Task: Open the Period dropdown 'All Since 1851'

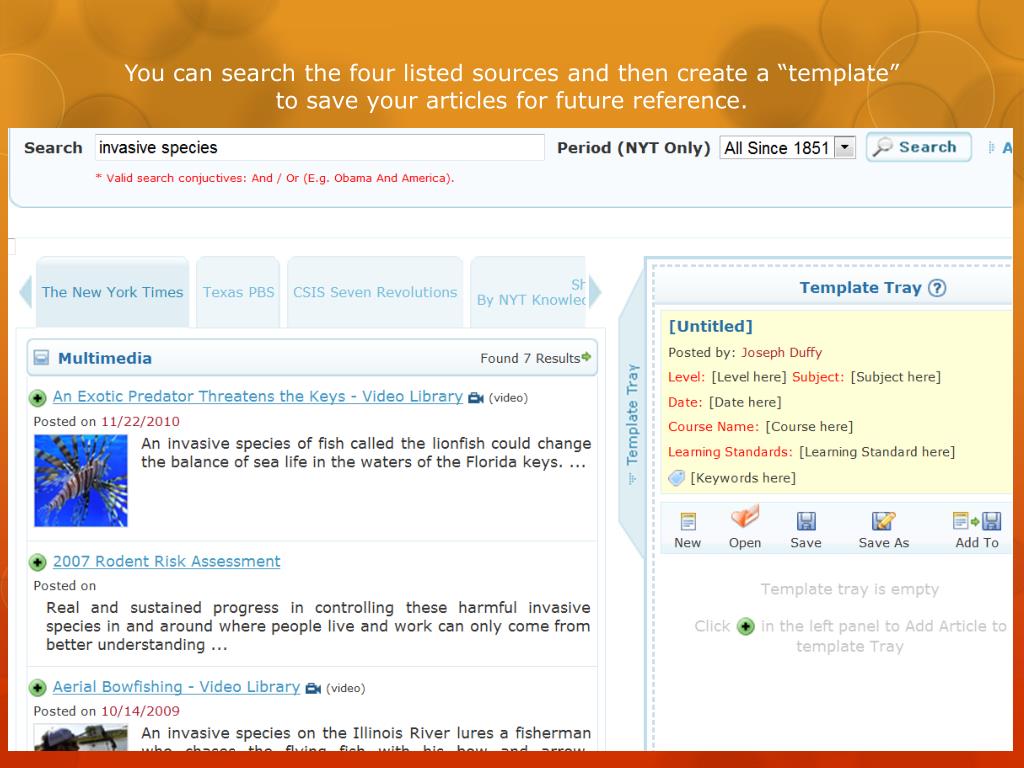Action: (845, 148)
